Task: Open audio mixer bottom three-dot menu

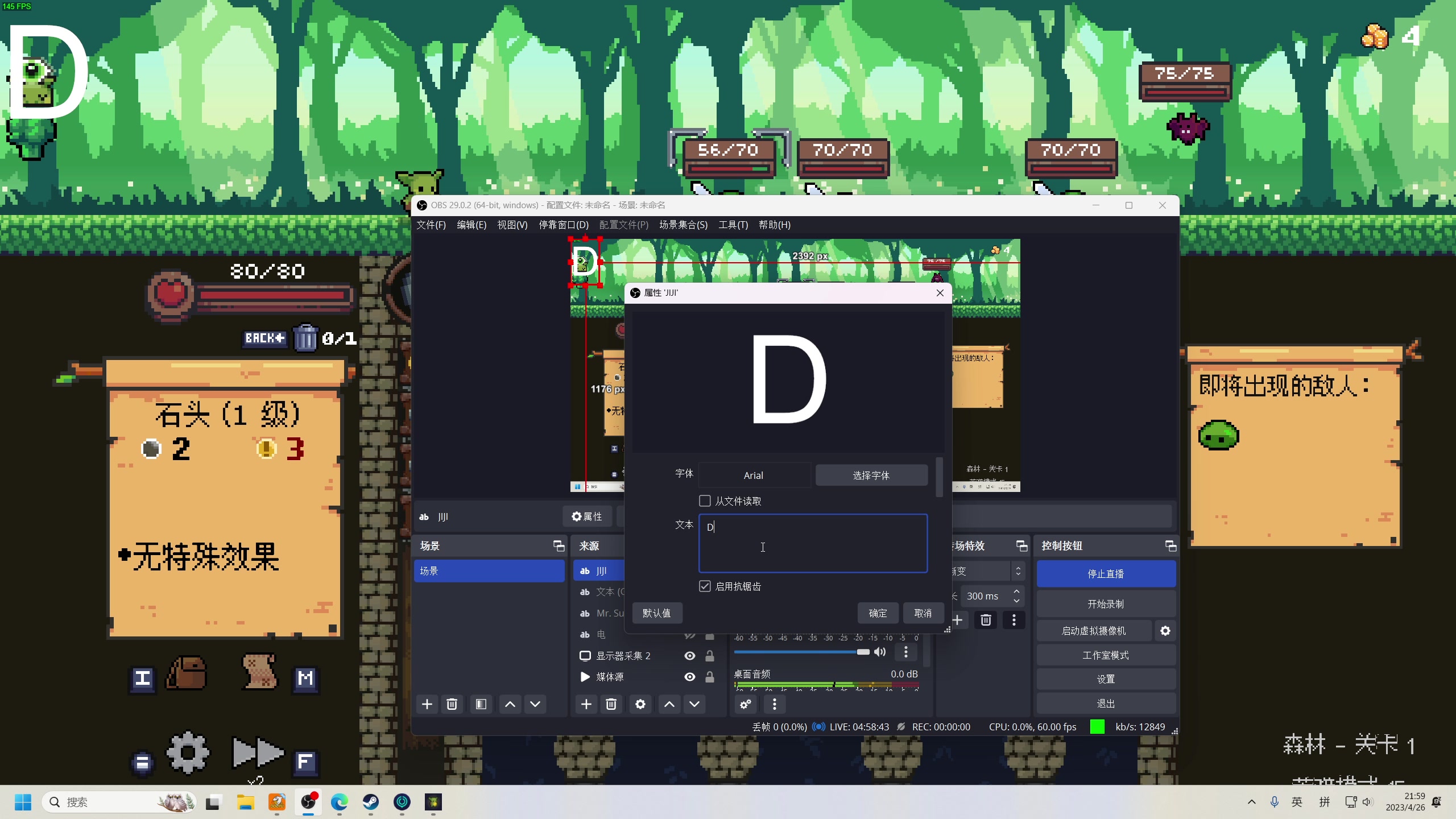Action: coord(775,704)
